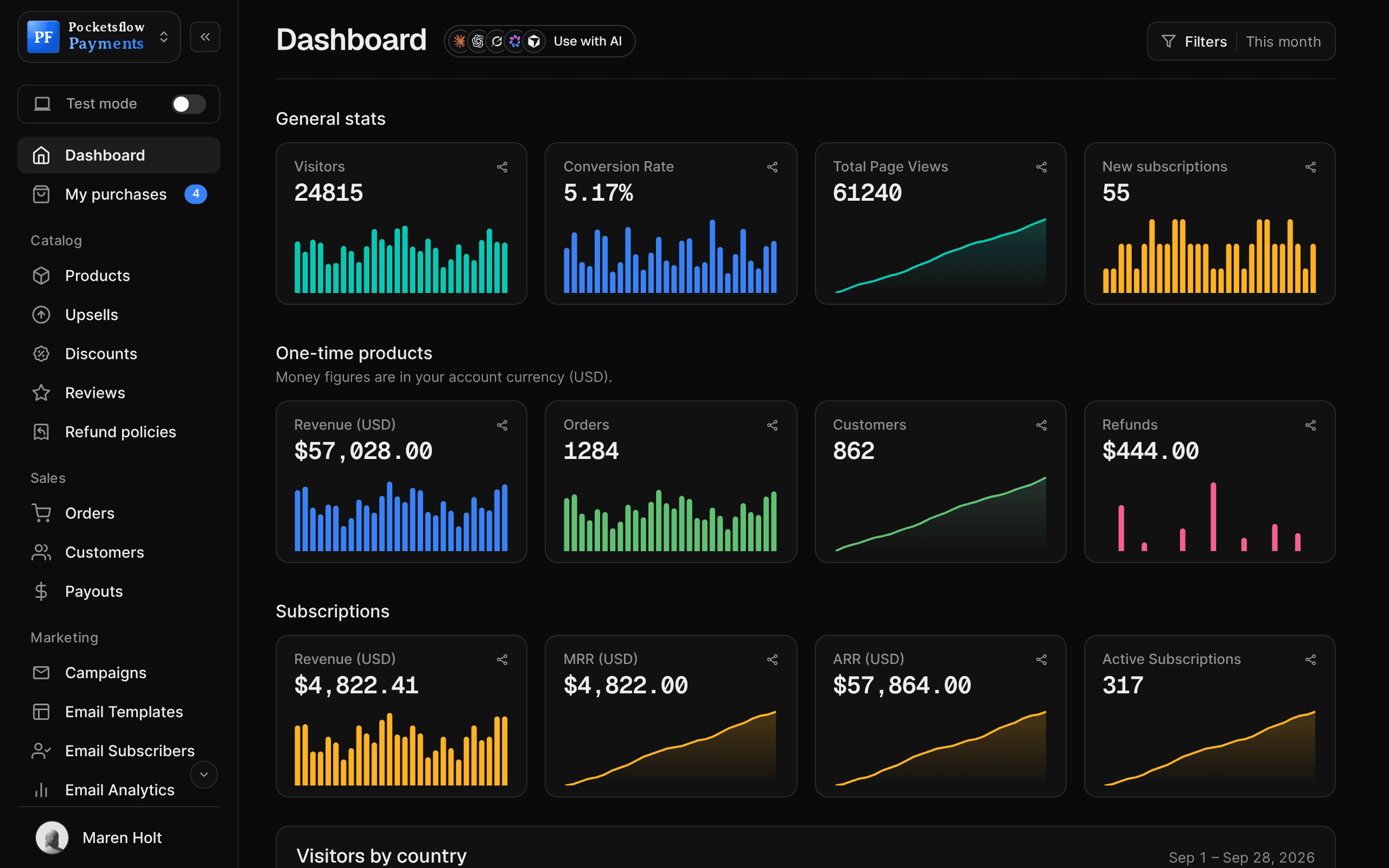Image resolution: width=1389 pixels, height=868 pixels.
Task: Click the Refunds pink bar chart
Action: pos(1209,517)
